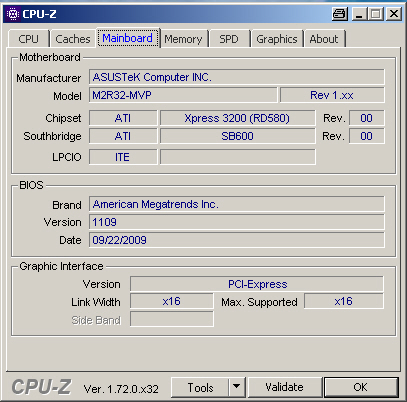Click the SB600 southbridge field
Image resolution: width=407 pixels, height=402 pixels.
point(237,136)
